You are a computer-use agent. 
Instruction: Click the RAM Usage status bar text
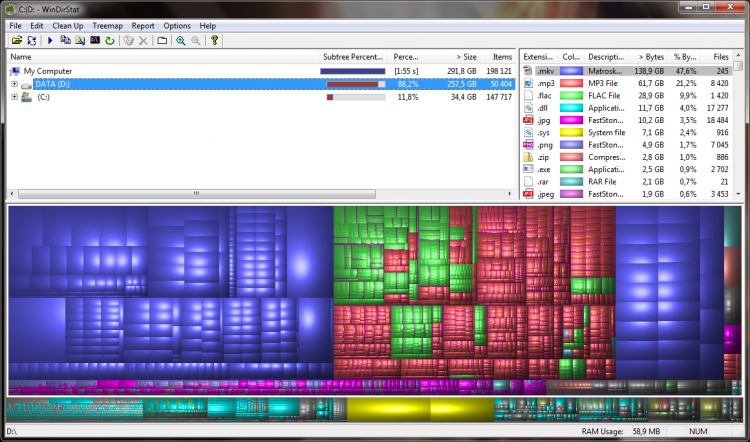[x=620, y=431]
